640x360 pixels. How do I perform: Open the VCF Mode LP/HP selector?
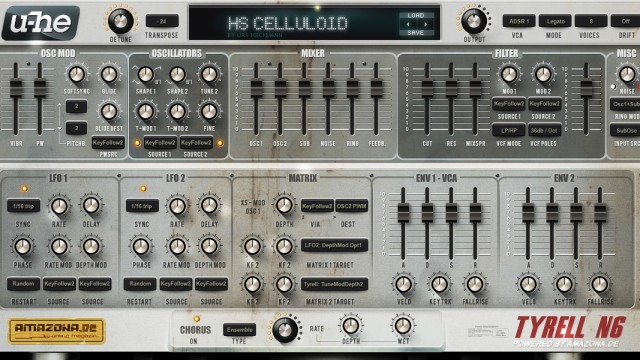(509, 131)
